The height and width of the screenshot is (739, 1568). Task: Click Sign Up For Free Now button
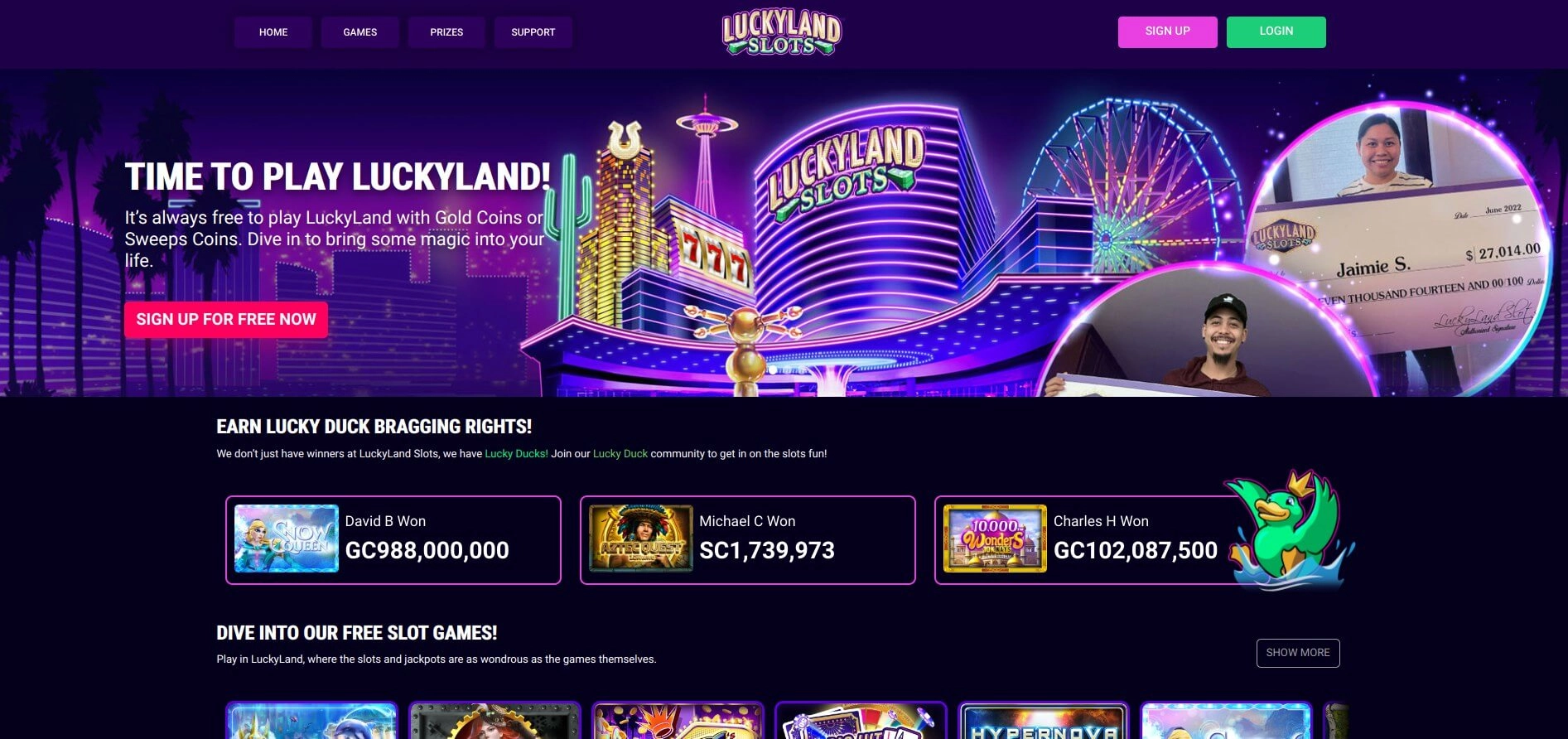226,320
